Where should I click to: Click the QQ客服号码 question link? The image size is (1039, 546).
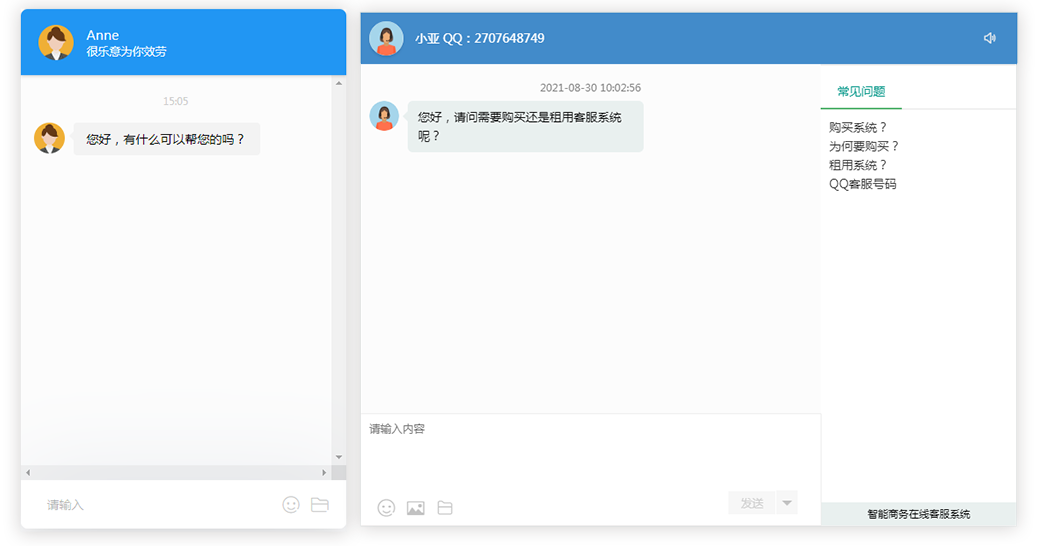[x=863, y=184]
